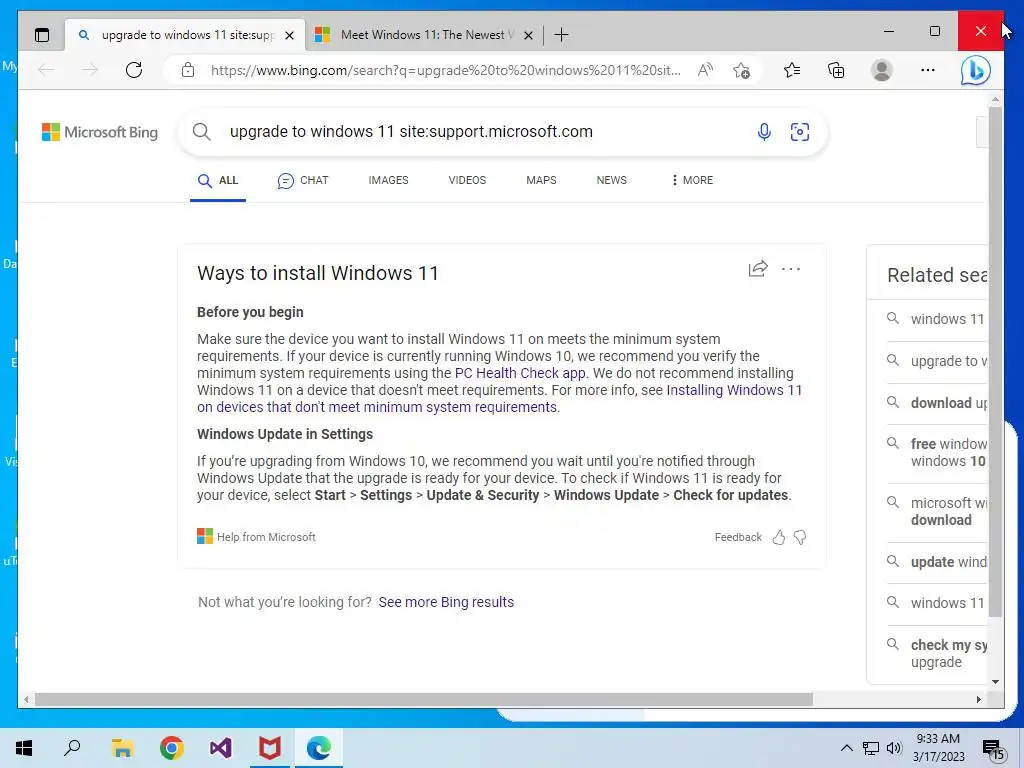Image resolution: width=1024 pixels, height=768 pixels.
Task: Give thumbs down feedback
Action: [800, 537]
